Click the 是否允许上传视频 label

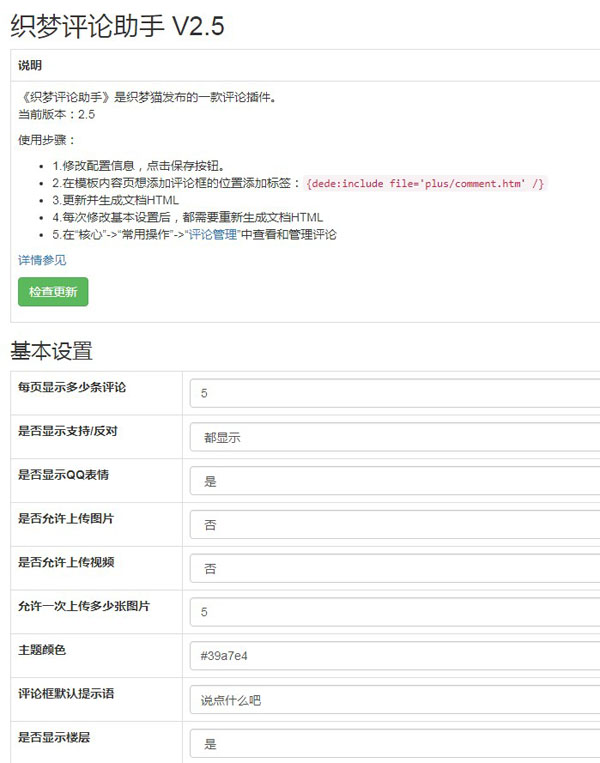(66, 563)
